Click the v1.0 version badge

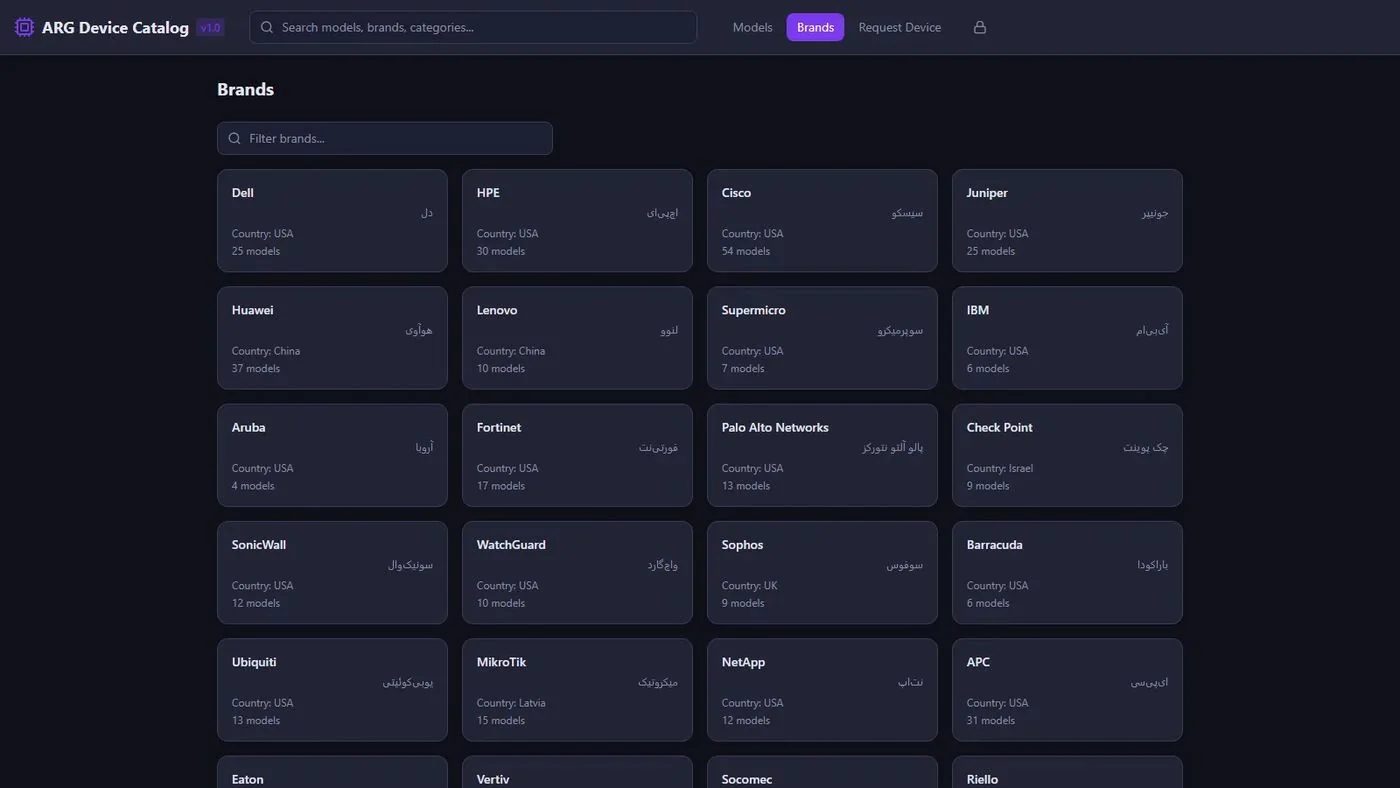pyautogui.click(x=210, y=28)
